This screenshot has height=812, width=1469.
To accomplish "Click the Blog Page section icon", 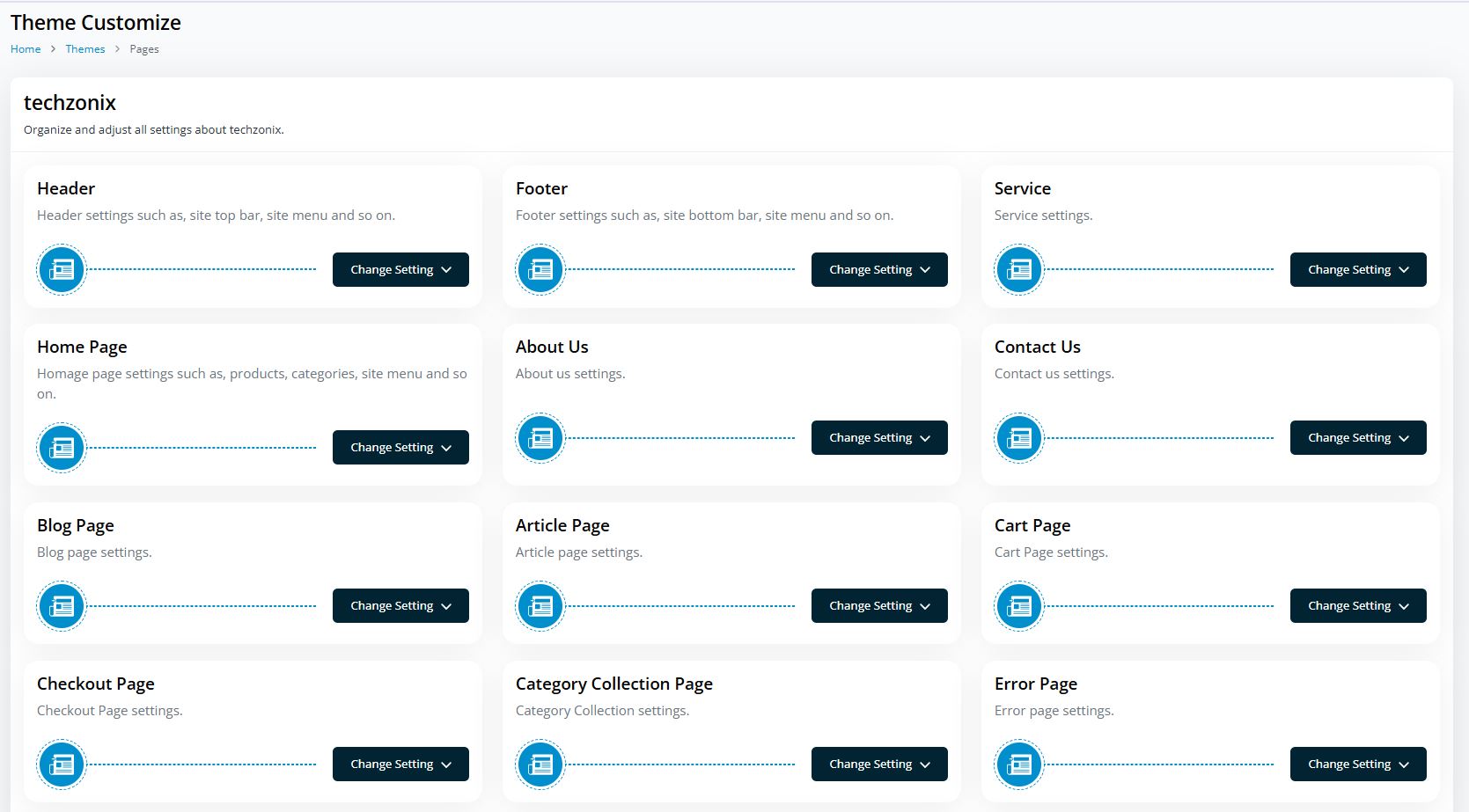I will pyautogui.click(x=62, y=606).
